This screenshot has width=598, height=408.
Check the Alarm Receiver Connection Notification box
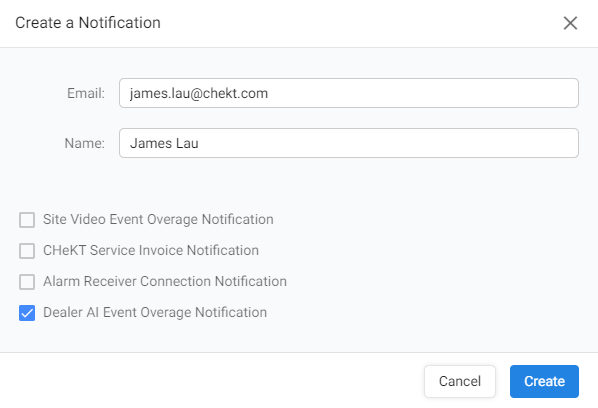tap(27, 282)
